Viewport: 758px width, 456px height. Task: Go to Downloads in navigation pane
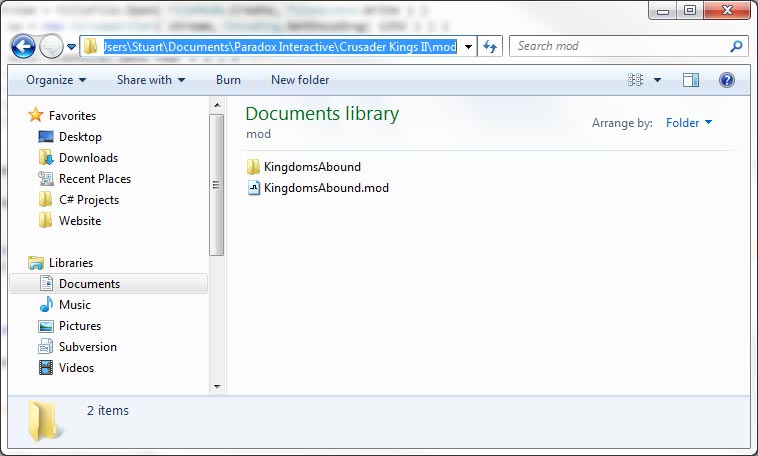[88, 158]
